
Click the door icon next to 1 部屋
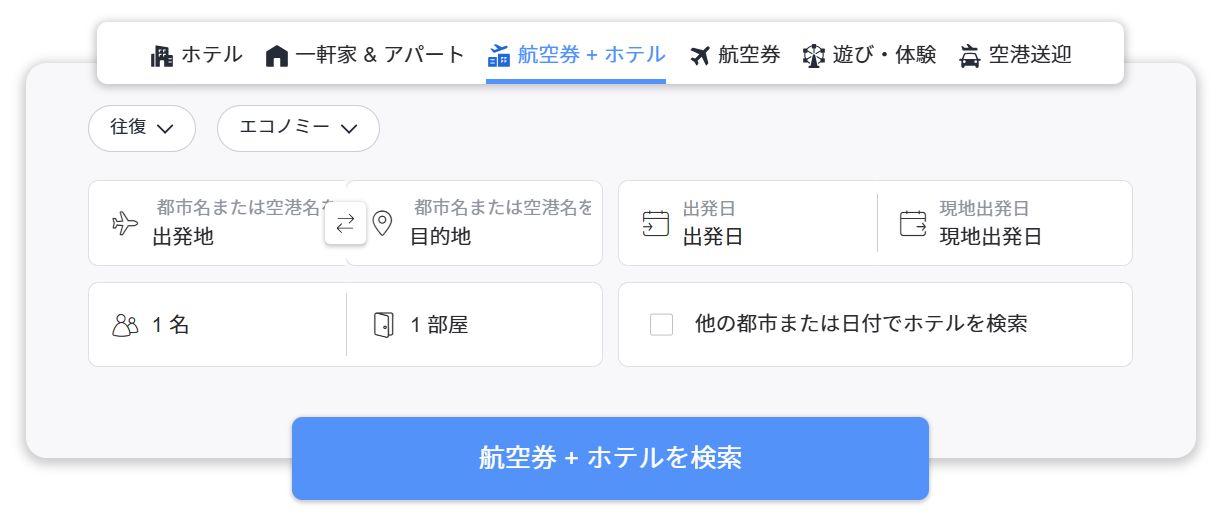coord(383,325)
